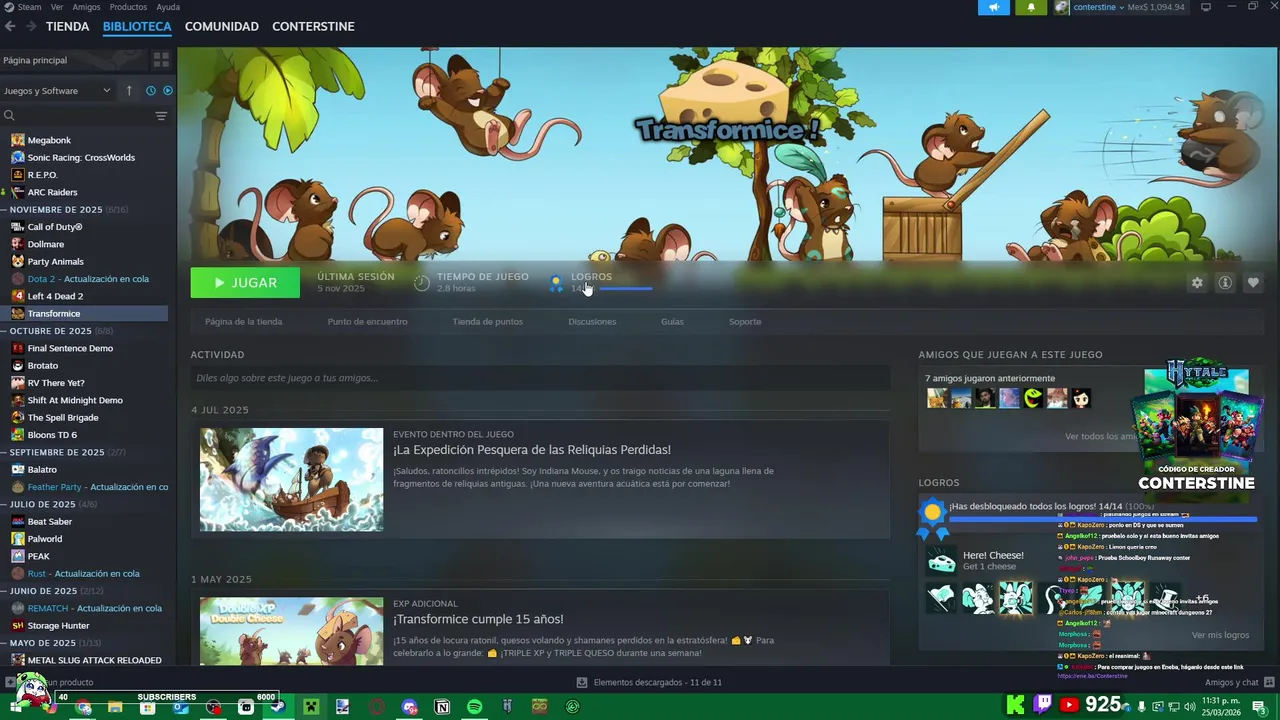Select Balatro in the library list
1280x720 pixels.
click(42, 469)
